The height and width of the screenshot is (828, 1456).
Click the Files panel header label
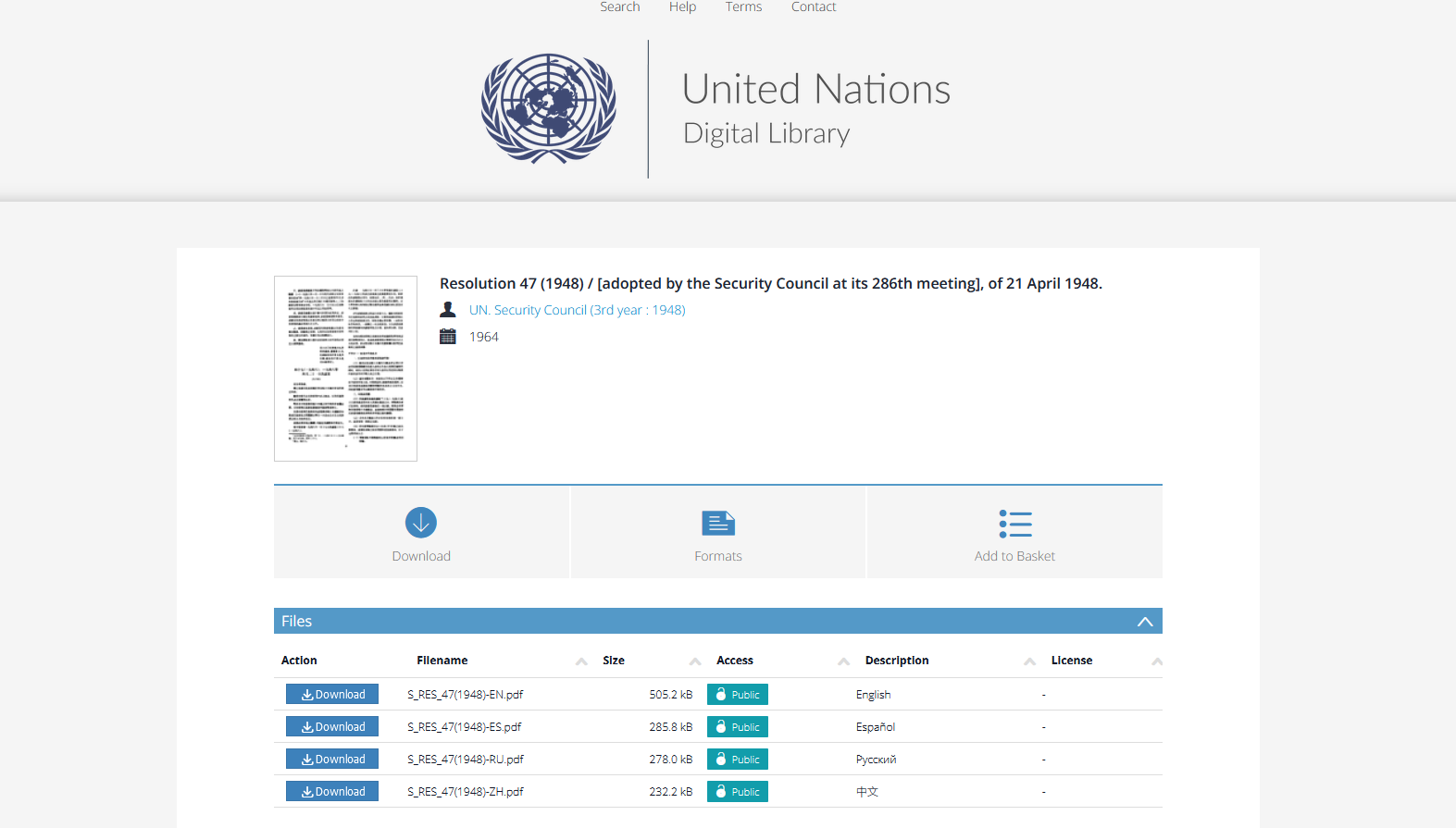pyautogui.click(x=296, y=622)
